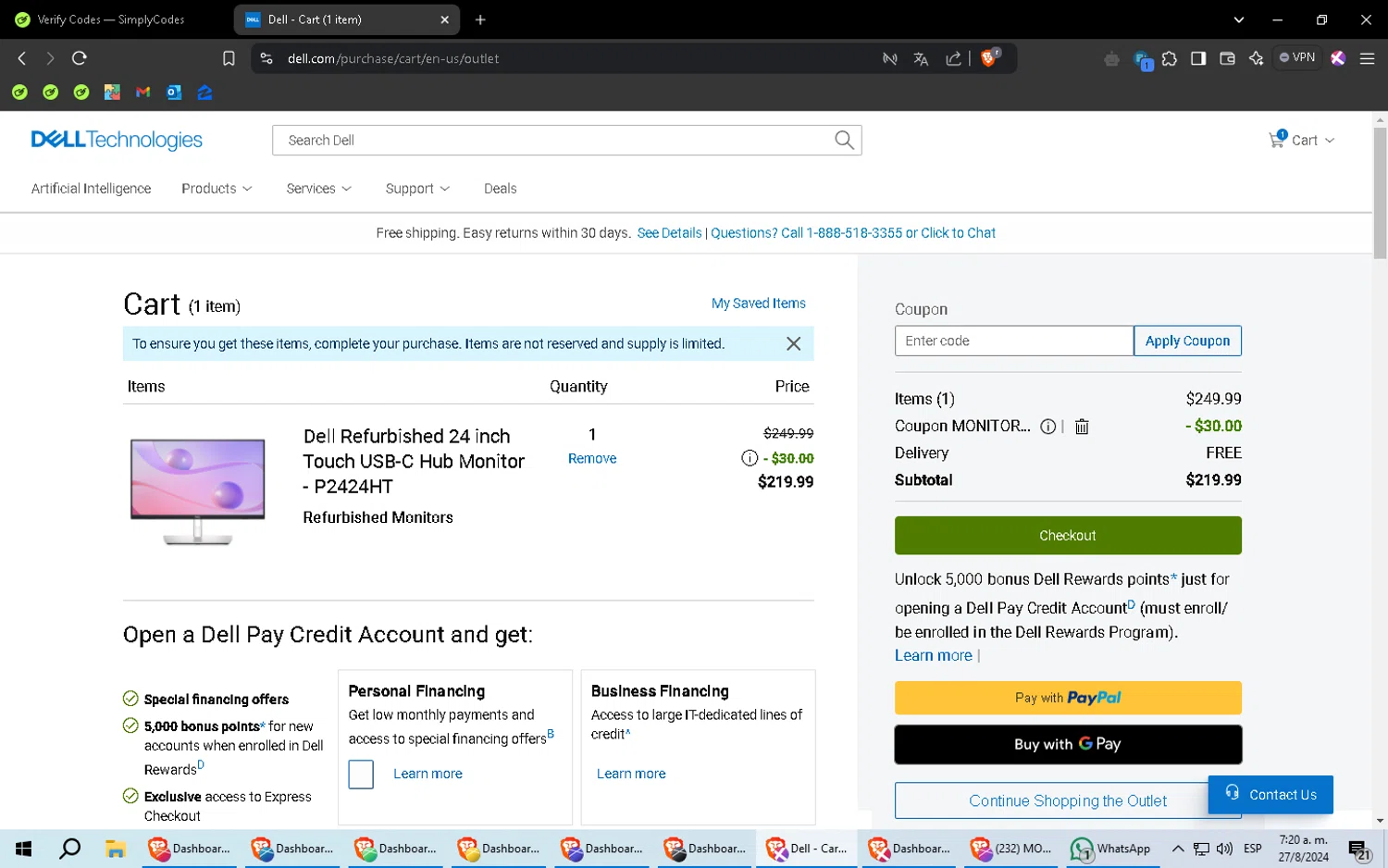Click the translate page icon in the address bar
1388x868 pixels.
pyautogui.click(x=921, y=58)
